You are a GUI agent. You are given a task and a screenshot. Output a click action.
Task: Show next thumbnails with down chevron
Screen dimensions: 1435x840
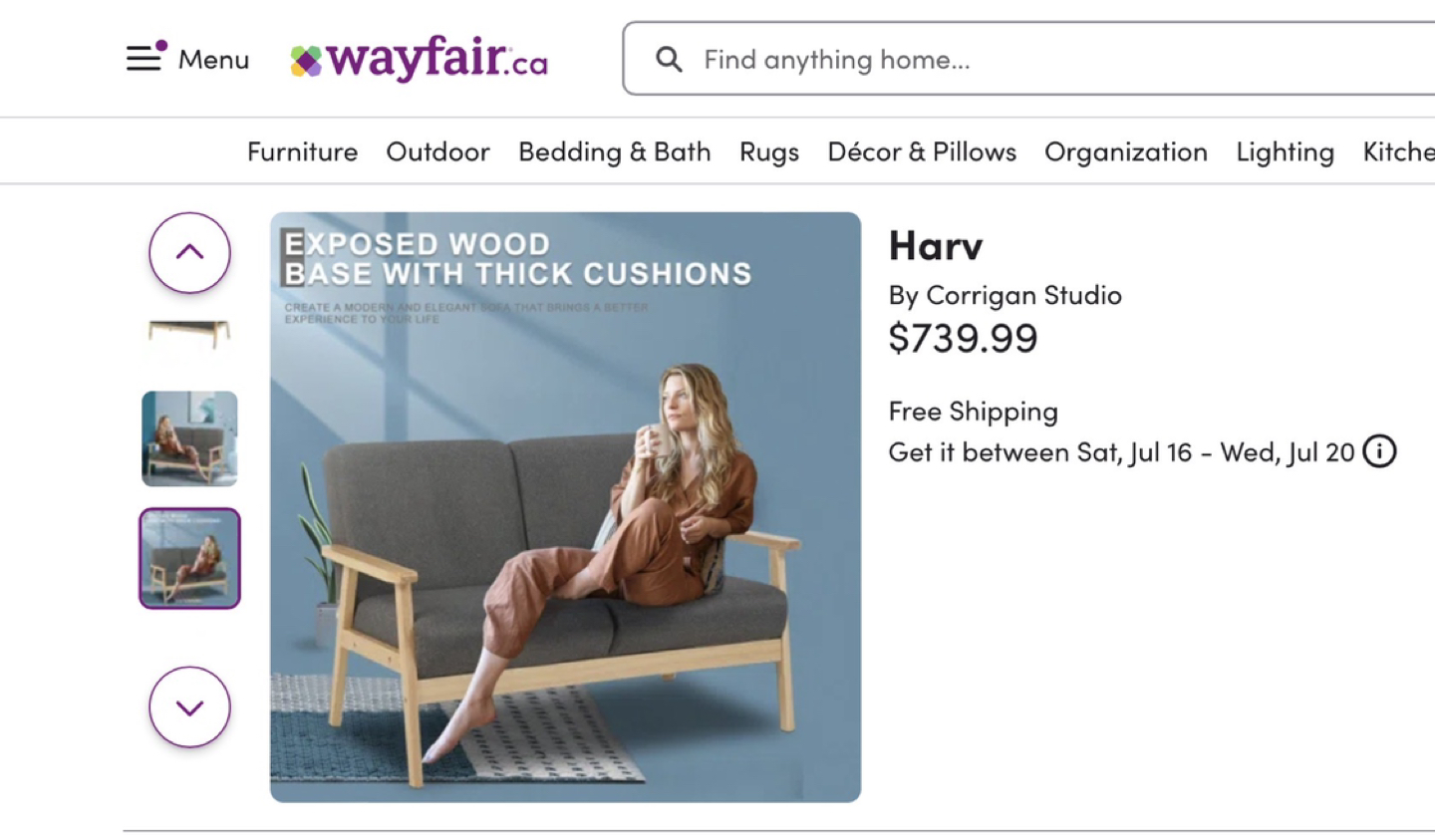coord(189,706)
